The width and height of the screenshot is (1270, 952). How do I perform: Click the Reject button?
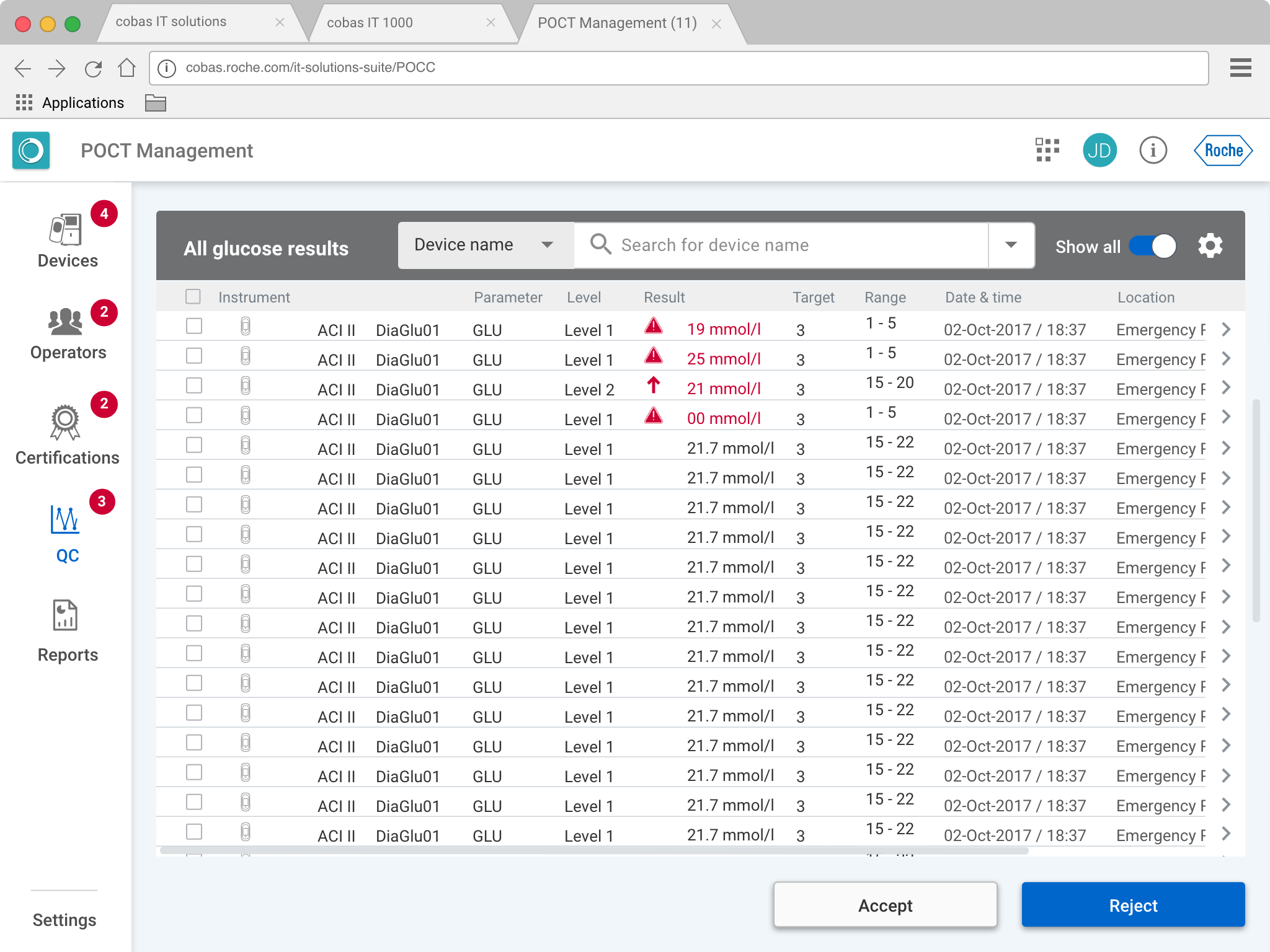point(1132,906)
